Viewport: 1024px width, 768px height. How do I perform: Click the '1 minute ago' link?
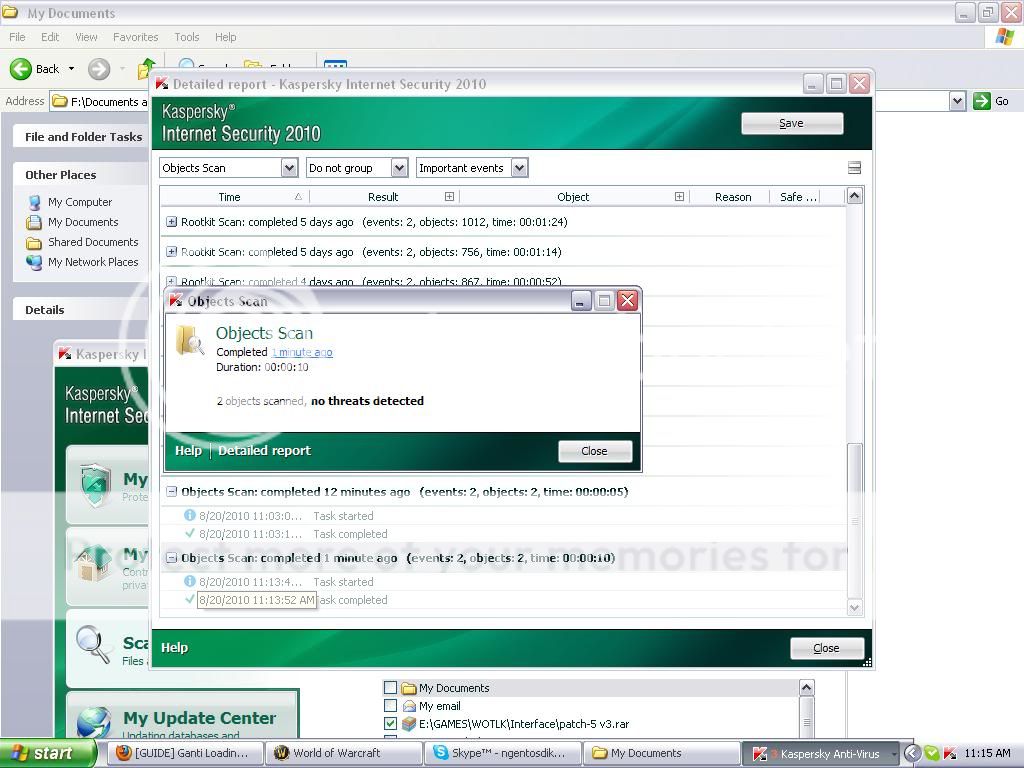tap(302, 352)
